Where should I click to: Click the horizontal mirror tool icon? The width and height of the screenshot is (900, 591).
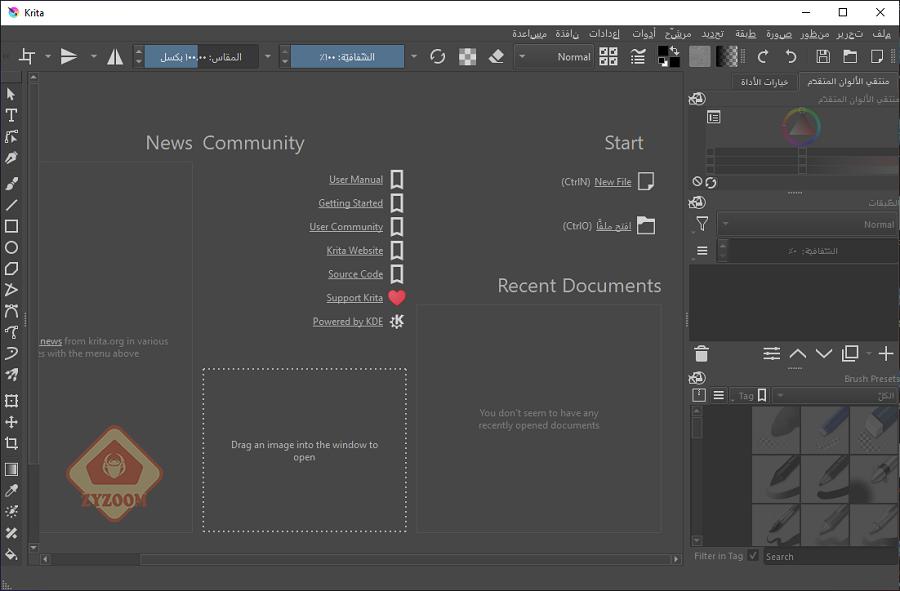[x=115, y=57]
